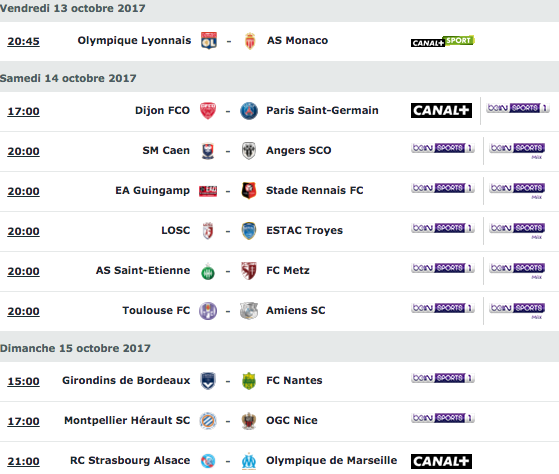Click the Montpellier Hérault SC crest

pos(208,421)
